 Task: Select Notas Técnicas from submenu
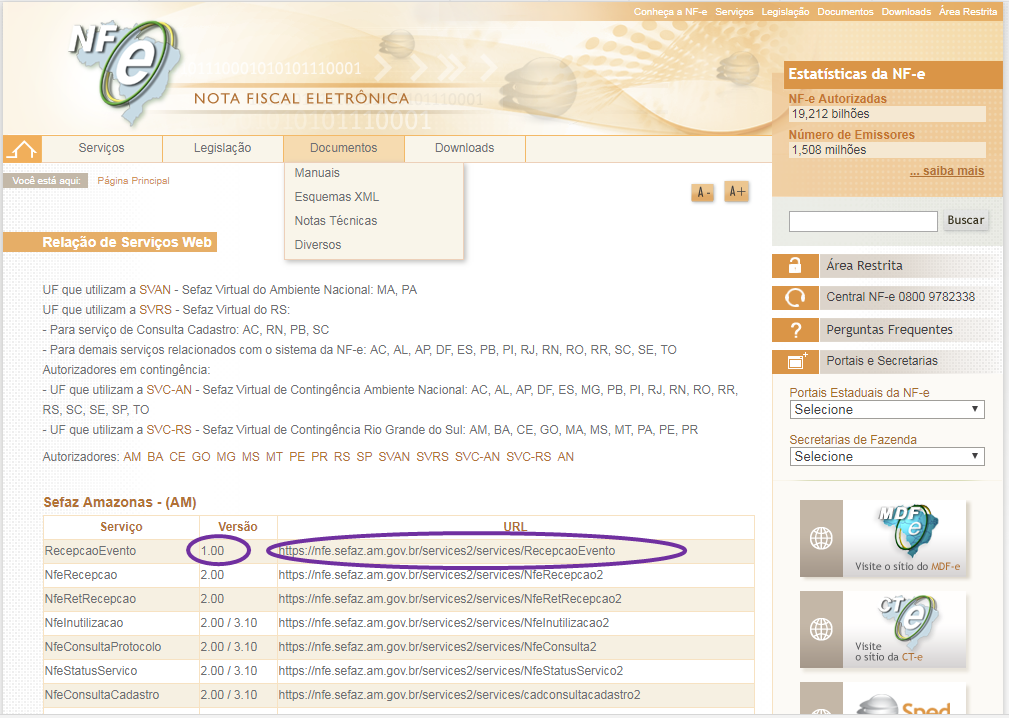tap(336, 221)
